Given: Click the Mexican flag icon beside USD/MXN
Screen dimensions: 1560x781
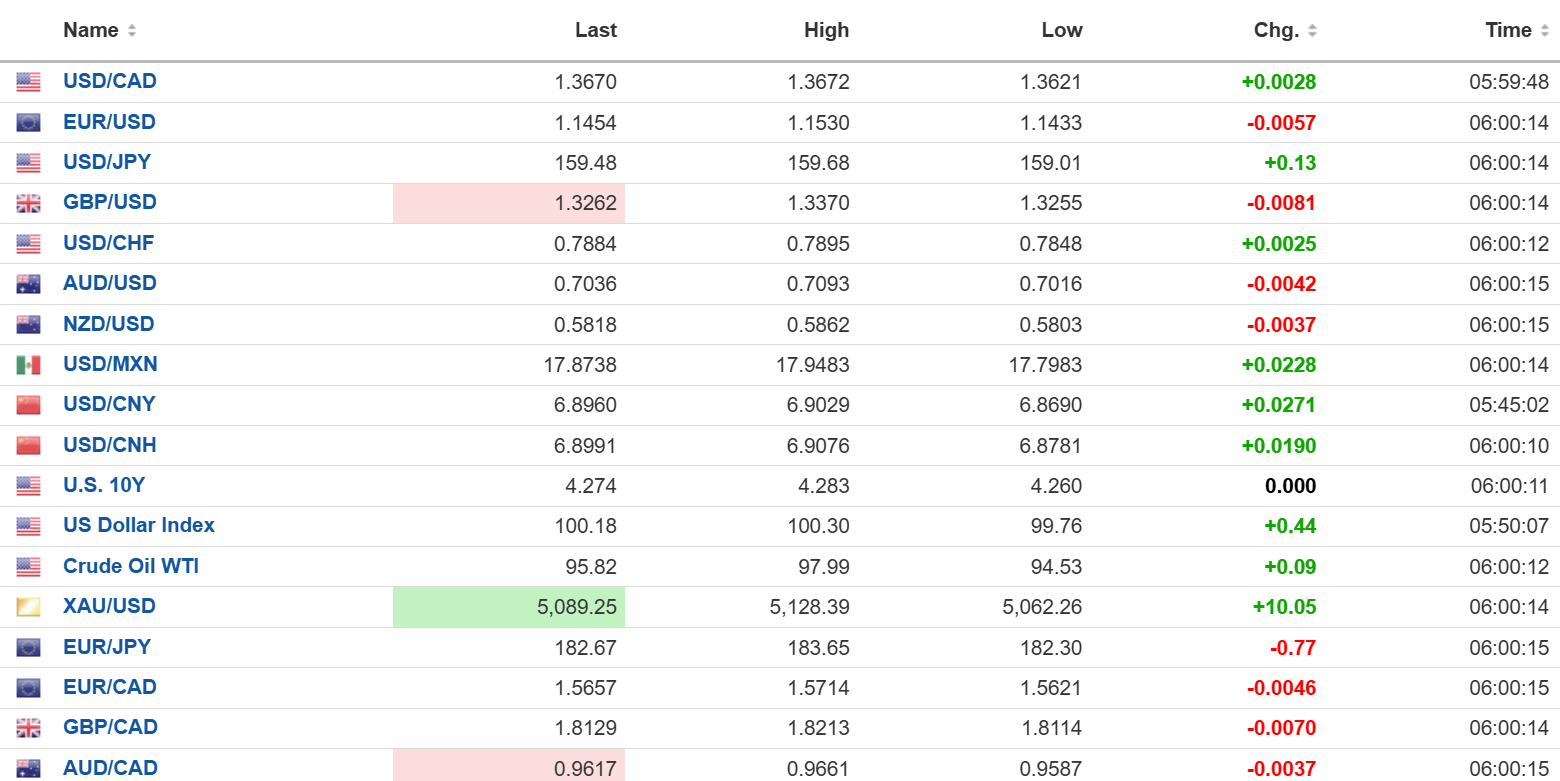Looking at the screenshot, I should point(28,365).
